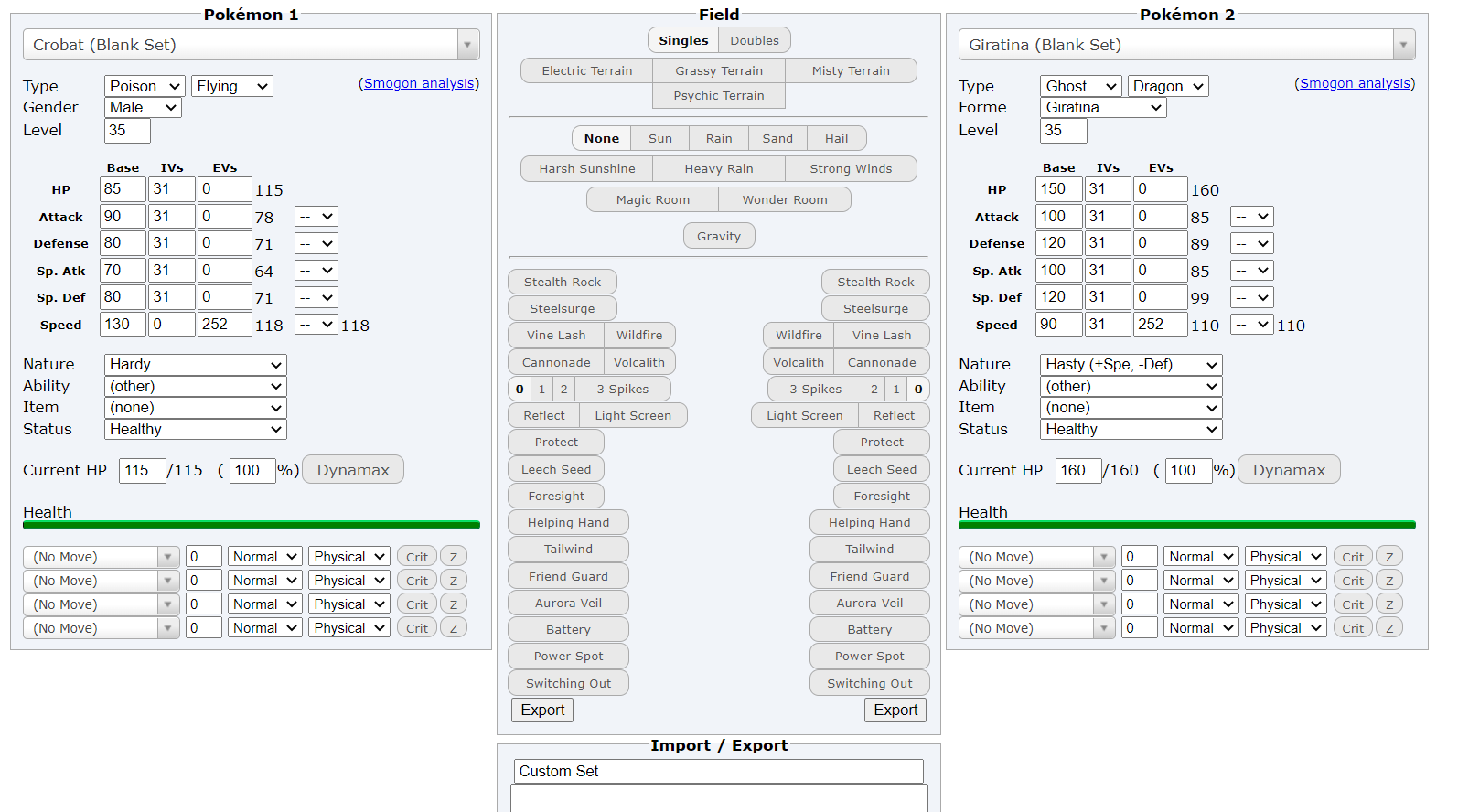Toggle Wonder Room field effect
Viewport: 1458px width, 812px height.
(x=785, y=199)
